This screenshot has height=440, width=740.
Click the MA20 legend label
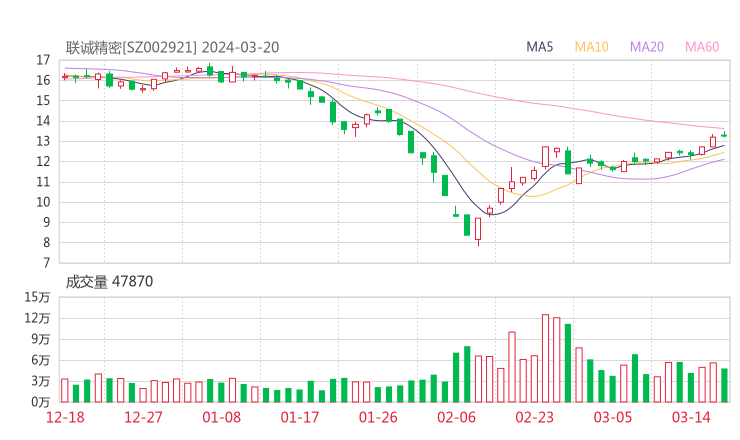click(x=647, y=47)
